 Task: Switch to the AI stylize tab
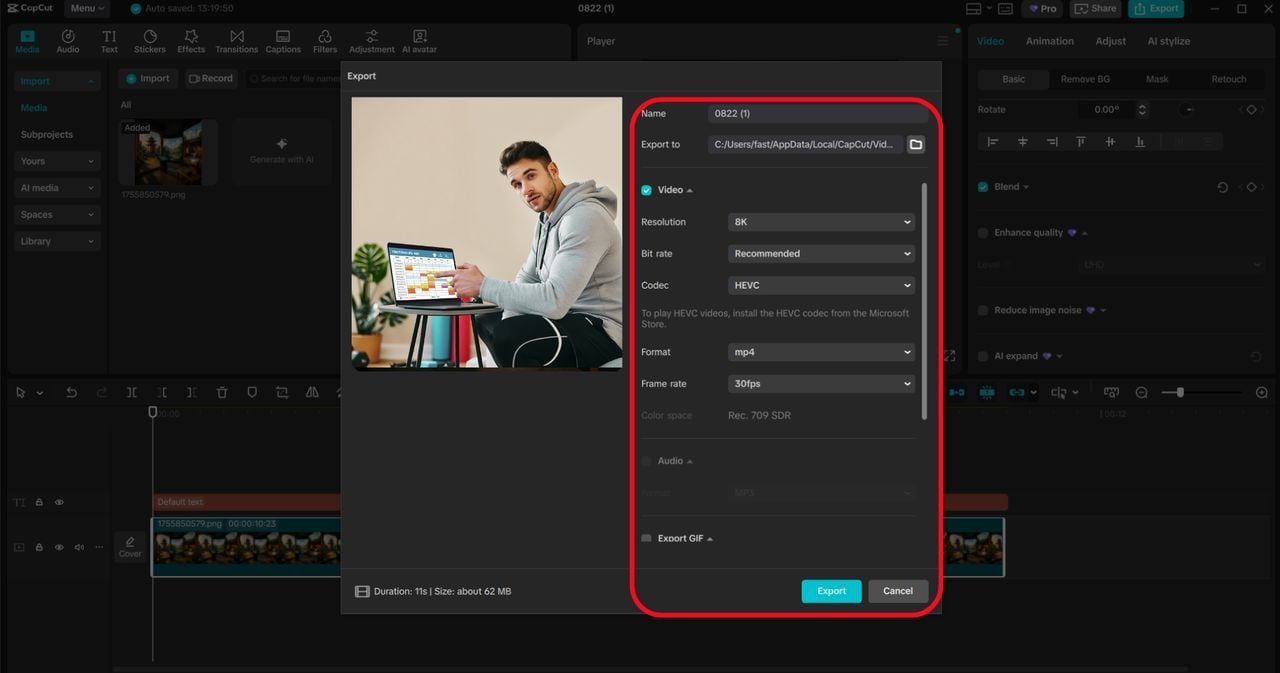(1168, 41)
